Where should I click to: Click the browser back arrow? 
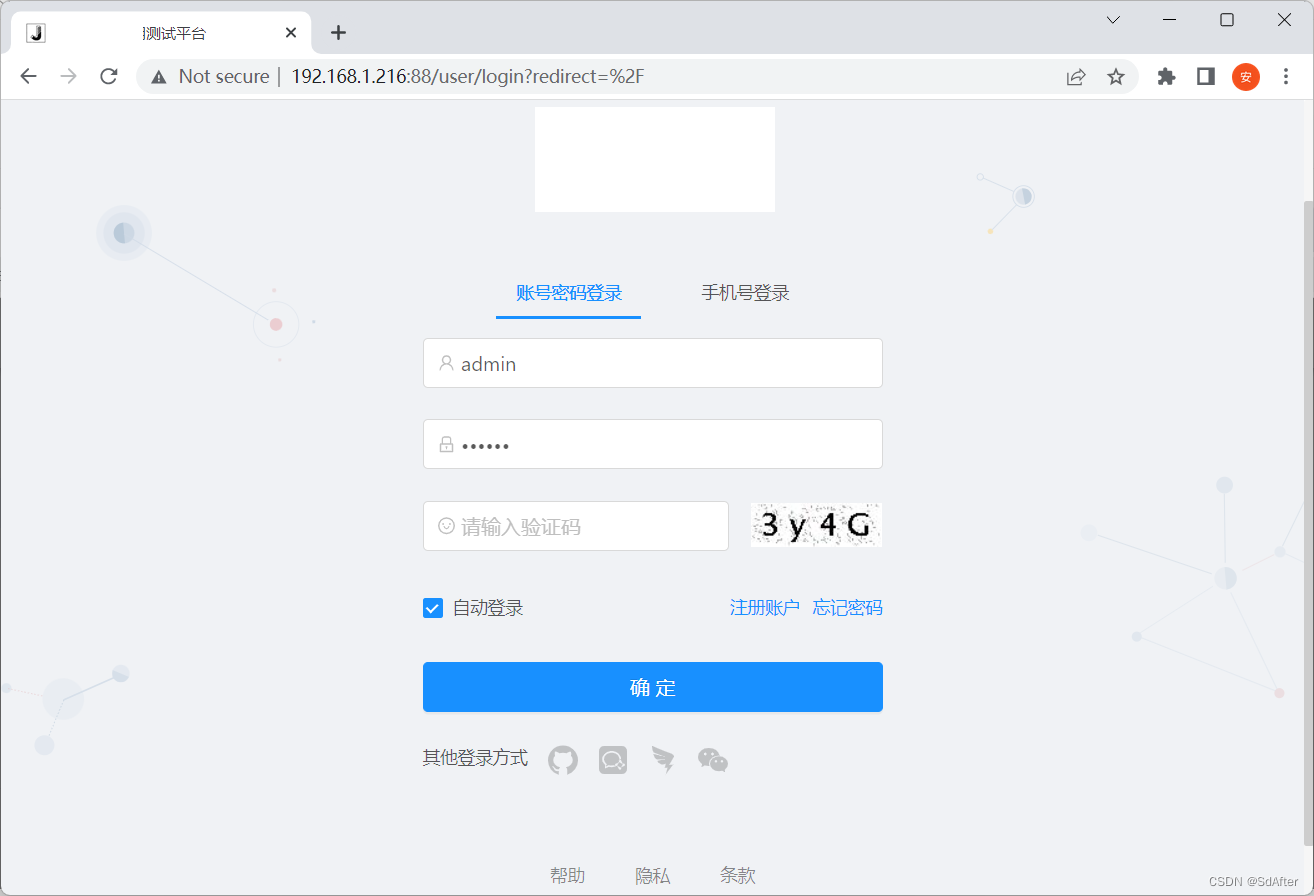coord(28,76)
